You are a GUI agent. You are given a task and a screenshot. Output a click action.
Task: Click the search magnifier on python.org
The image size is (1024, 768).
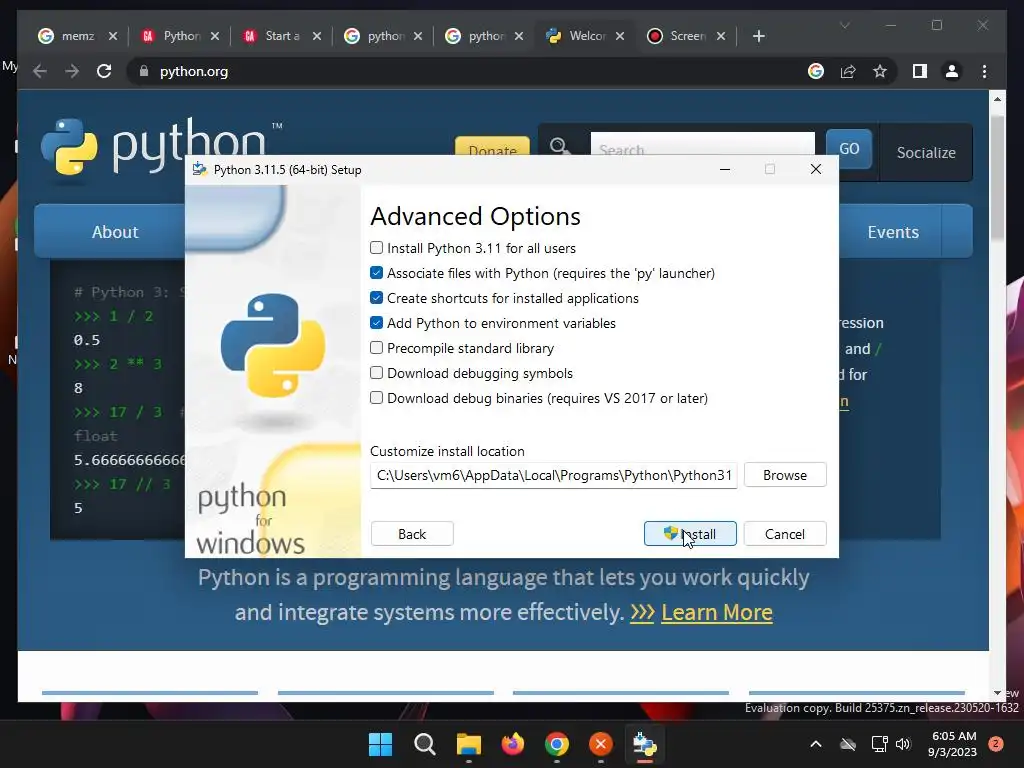coord(560,146)
